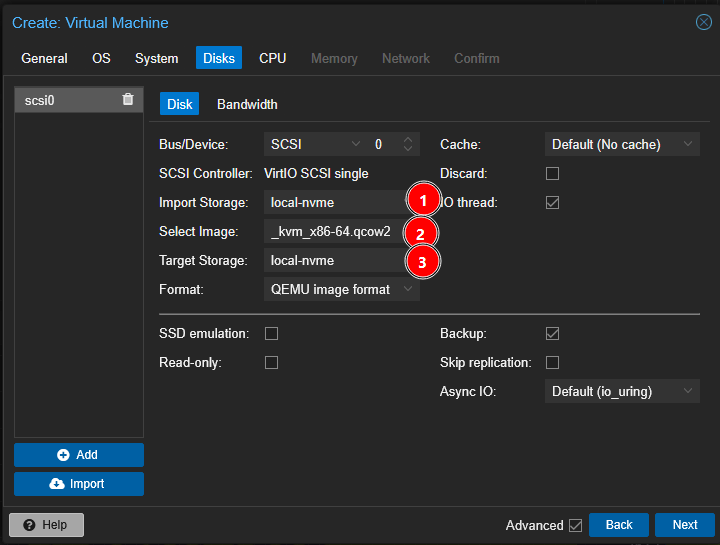Check the Read-only option
Image resolution: width=720 pixels, height=545 pixels.
point(271,363)
